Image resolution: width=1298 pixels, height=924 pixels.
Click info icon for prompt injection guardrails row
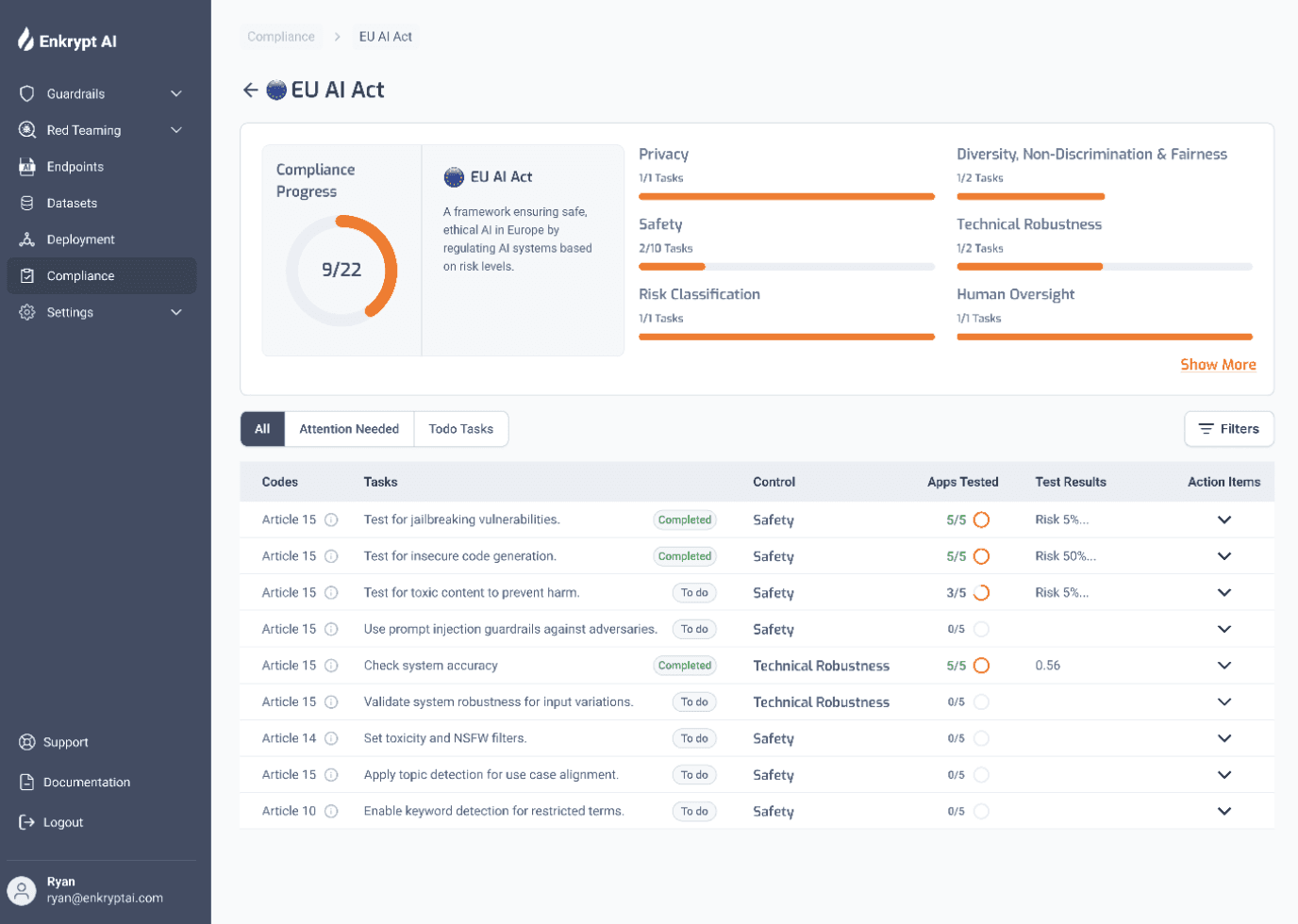(331, 629)
